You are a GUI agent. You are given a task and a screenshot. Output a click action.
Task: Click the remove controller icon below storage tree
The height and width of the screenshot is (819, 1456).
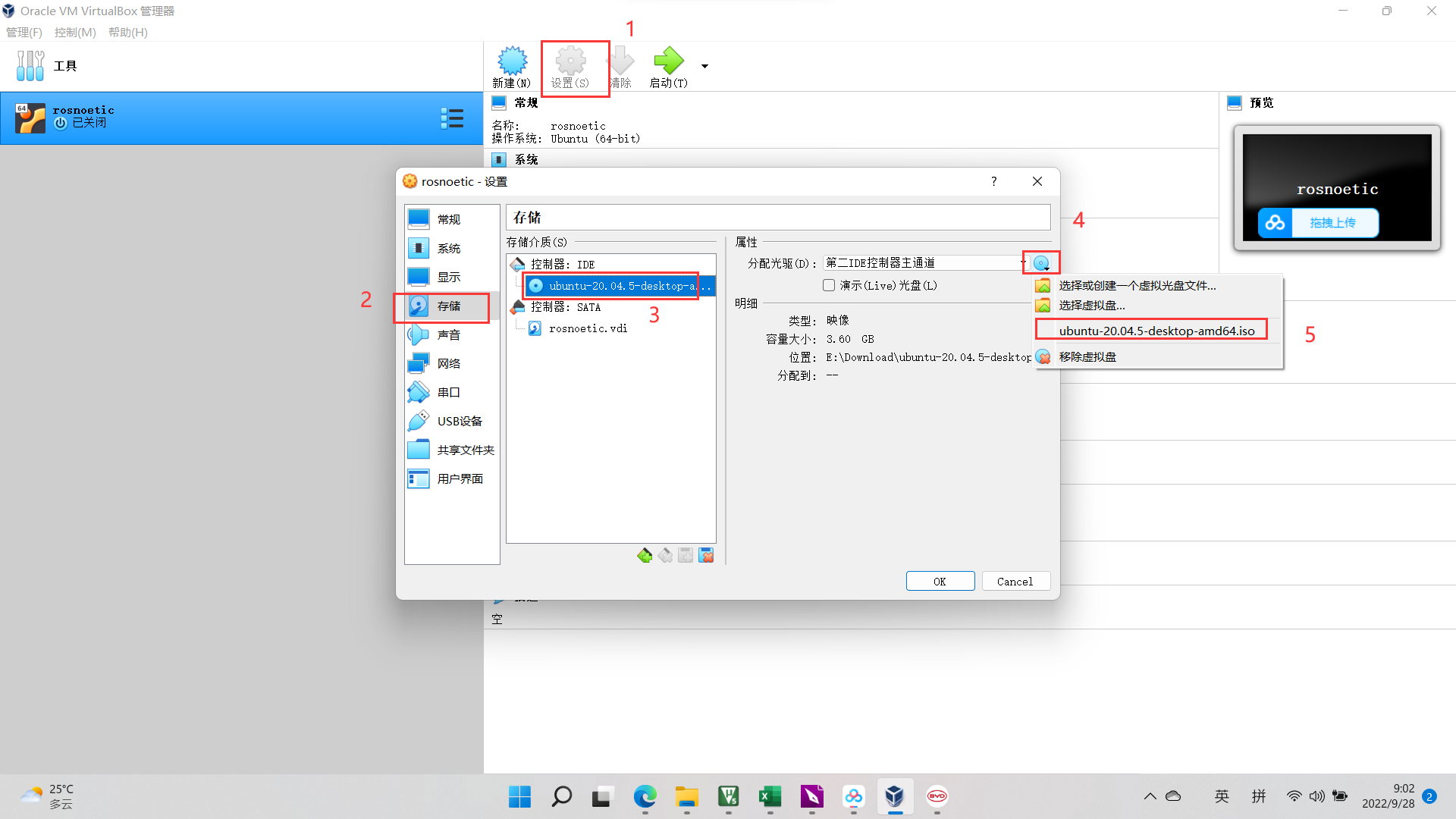point(665,556)
